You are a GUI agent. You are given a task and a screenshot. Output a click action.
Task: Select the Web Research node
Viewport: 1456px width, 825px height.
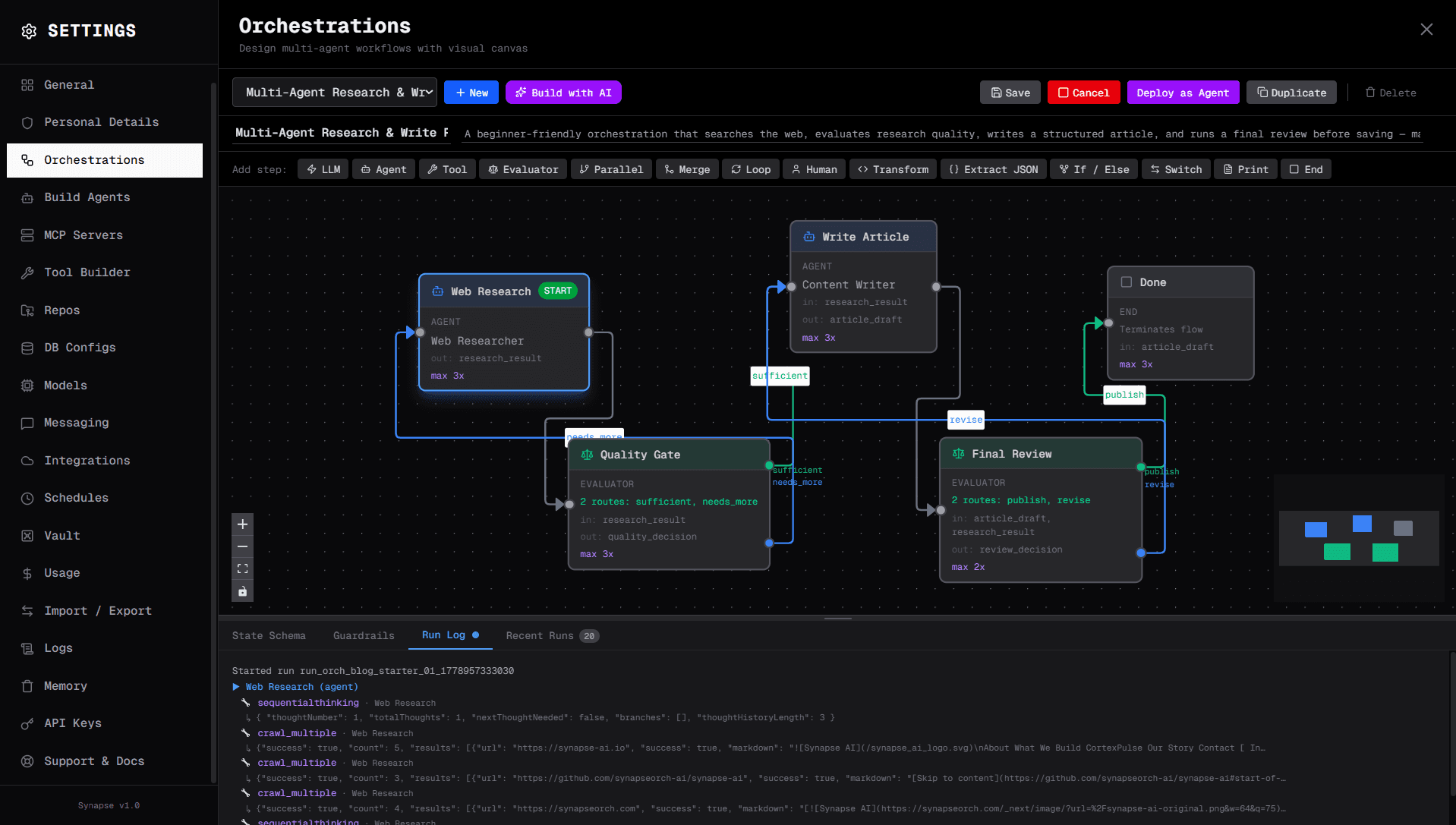504,332
